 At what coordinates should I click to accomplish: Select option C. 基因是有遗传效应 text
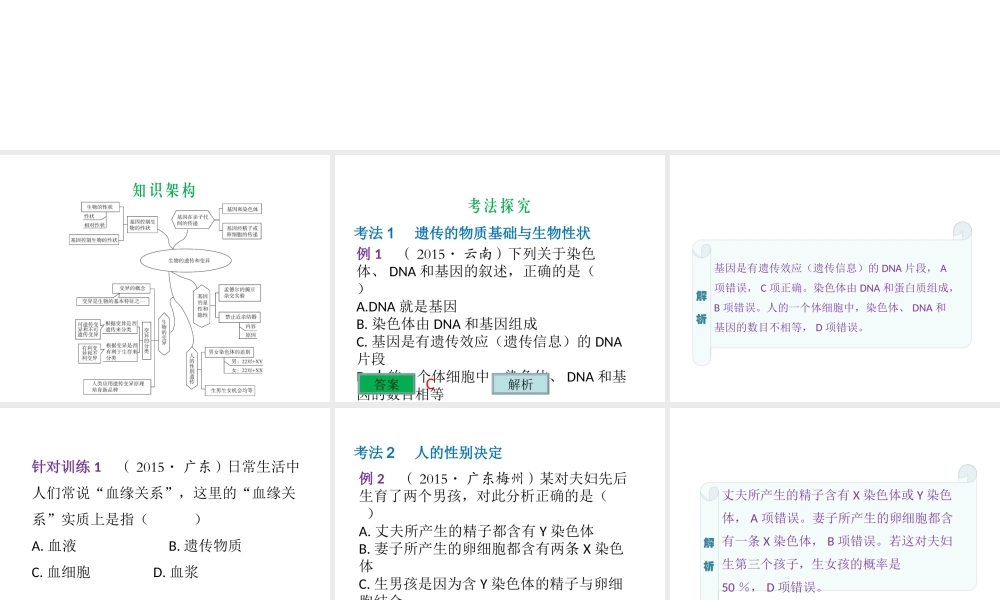click(489, 350)
